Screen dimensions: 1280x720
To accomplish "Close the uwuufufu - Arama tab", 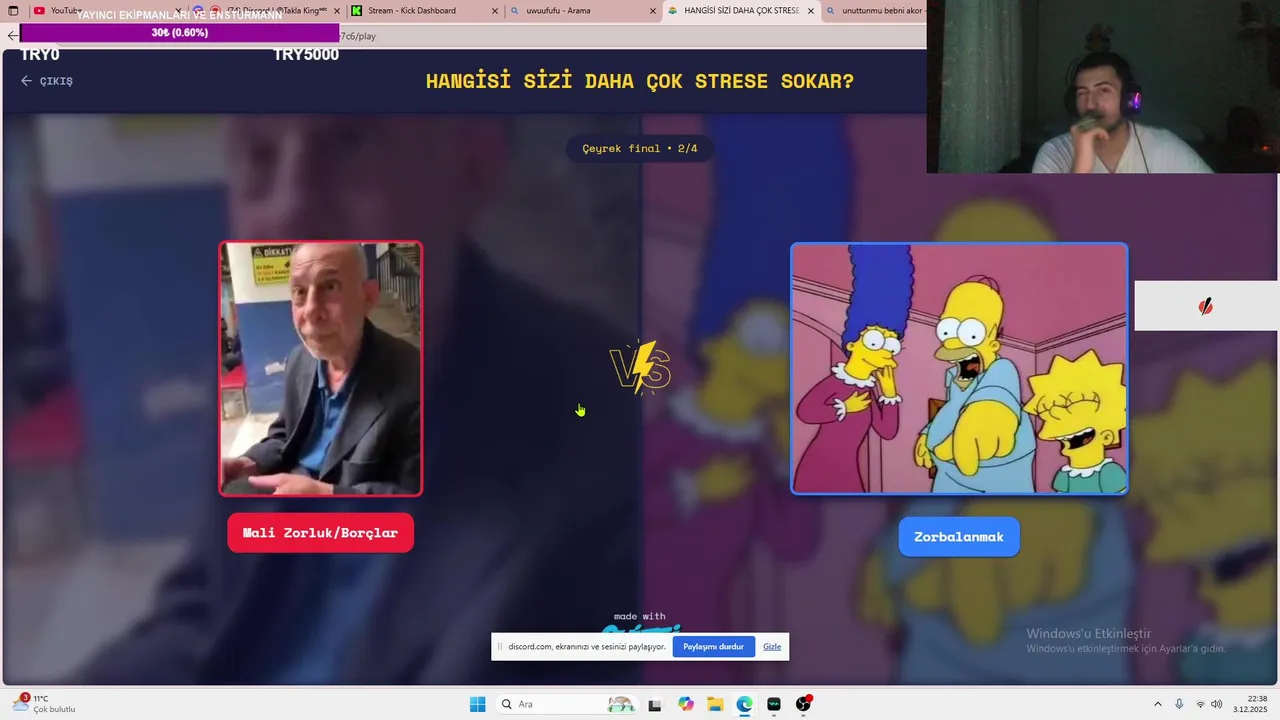I will coord(653,11).
